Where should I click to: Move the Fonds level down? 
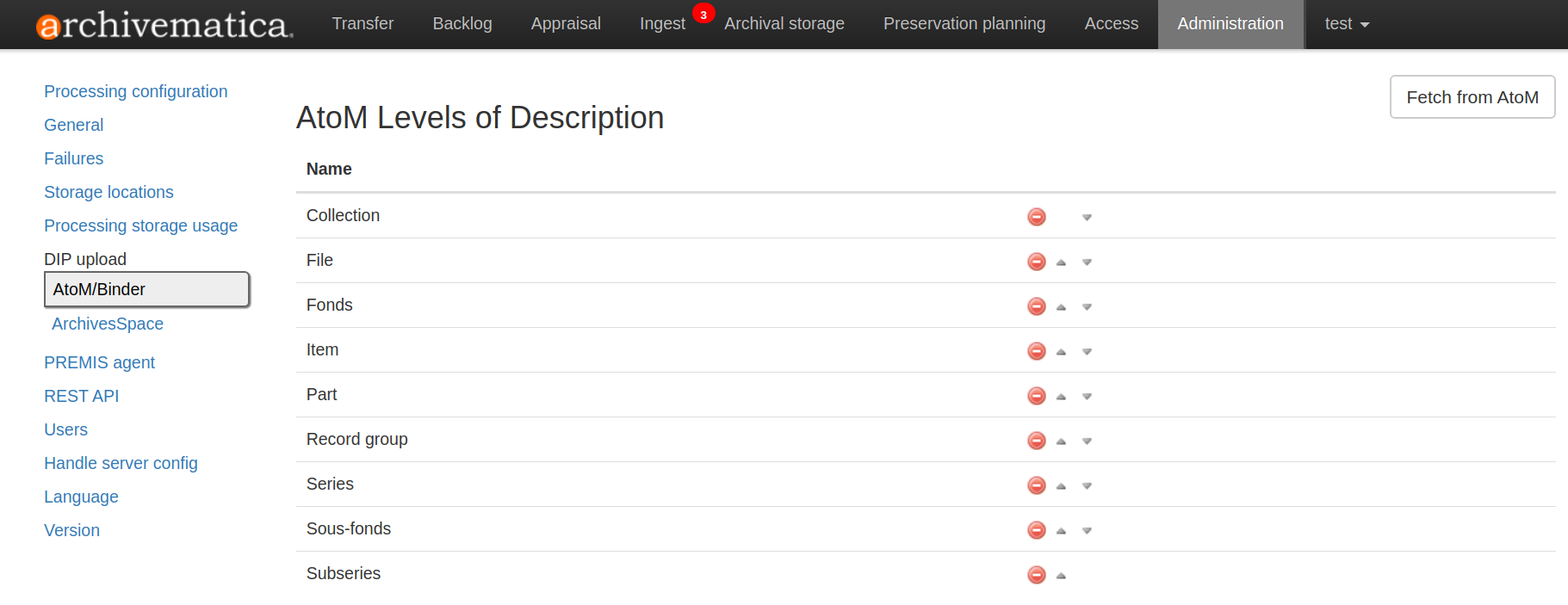[1087, 307]
